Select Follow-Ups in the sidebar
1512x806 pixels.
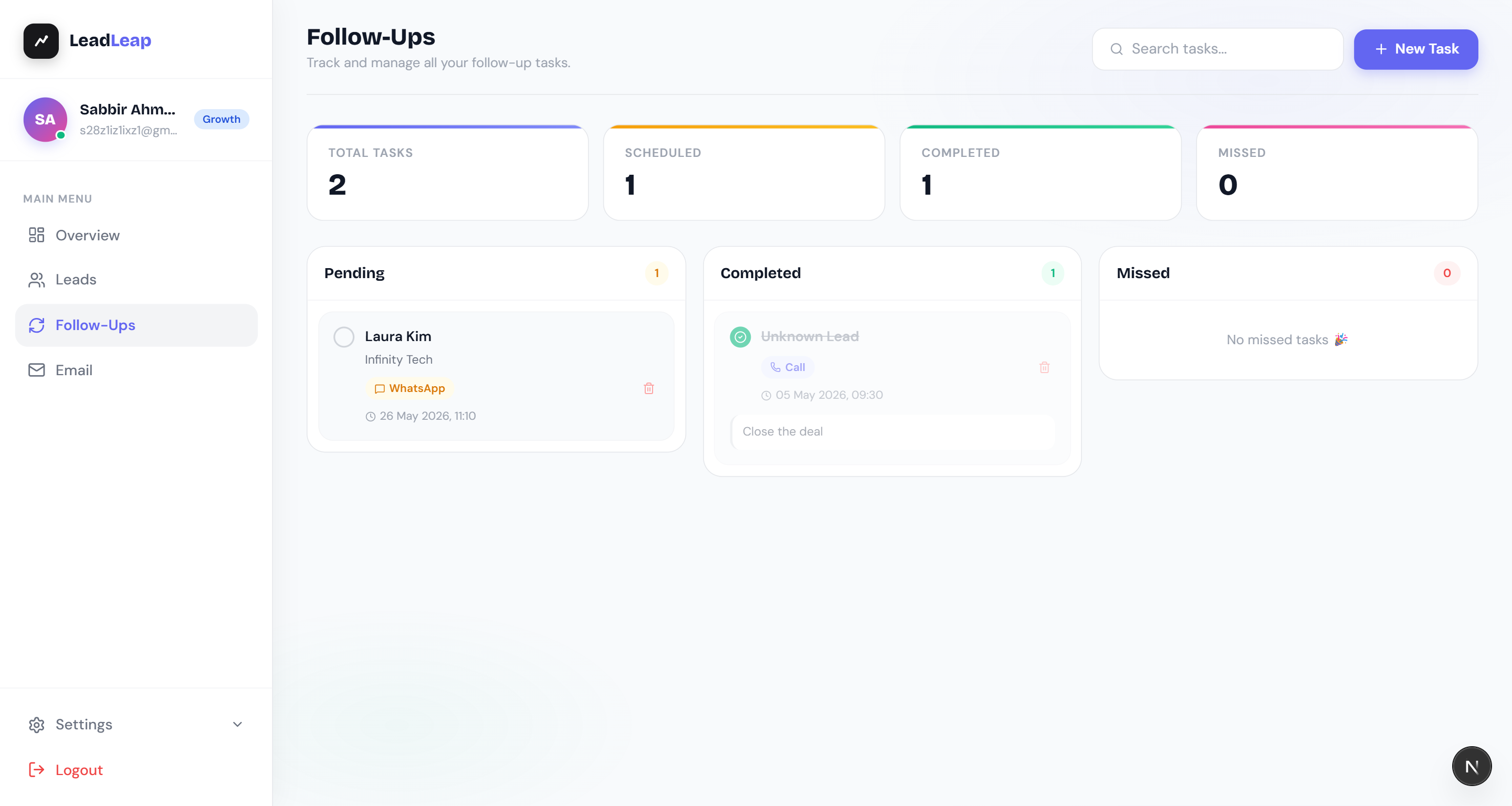click(136, 325)
